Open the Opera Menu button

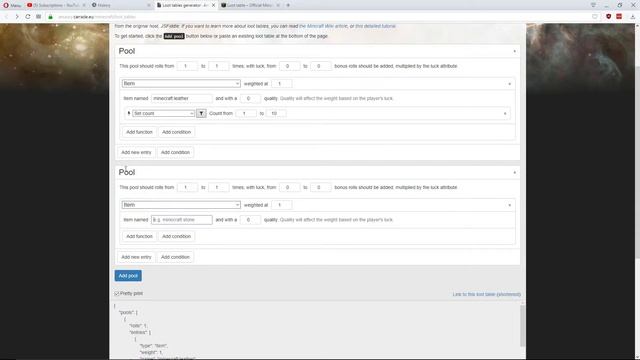[12, 5]
